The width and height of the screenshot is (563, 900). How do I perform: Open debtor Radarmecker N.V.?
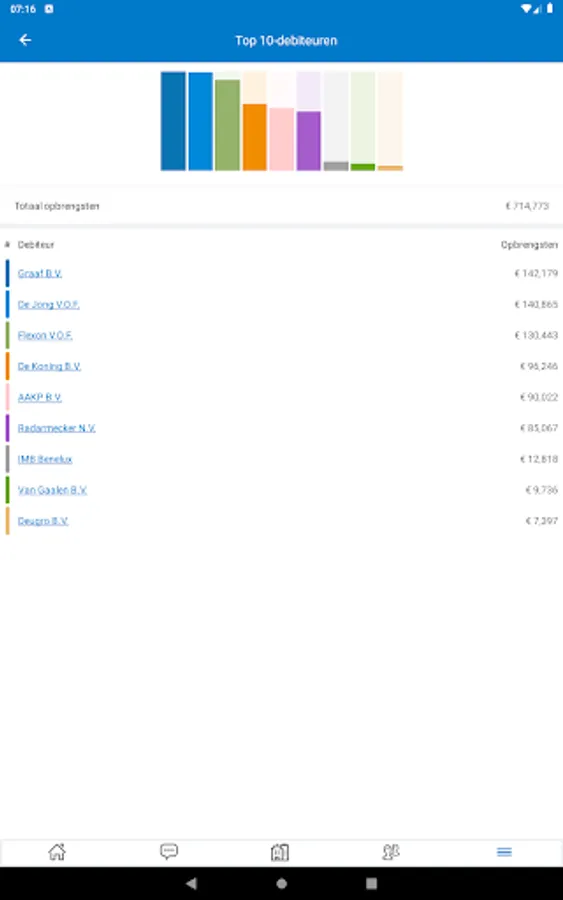[x=56, y=428]
